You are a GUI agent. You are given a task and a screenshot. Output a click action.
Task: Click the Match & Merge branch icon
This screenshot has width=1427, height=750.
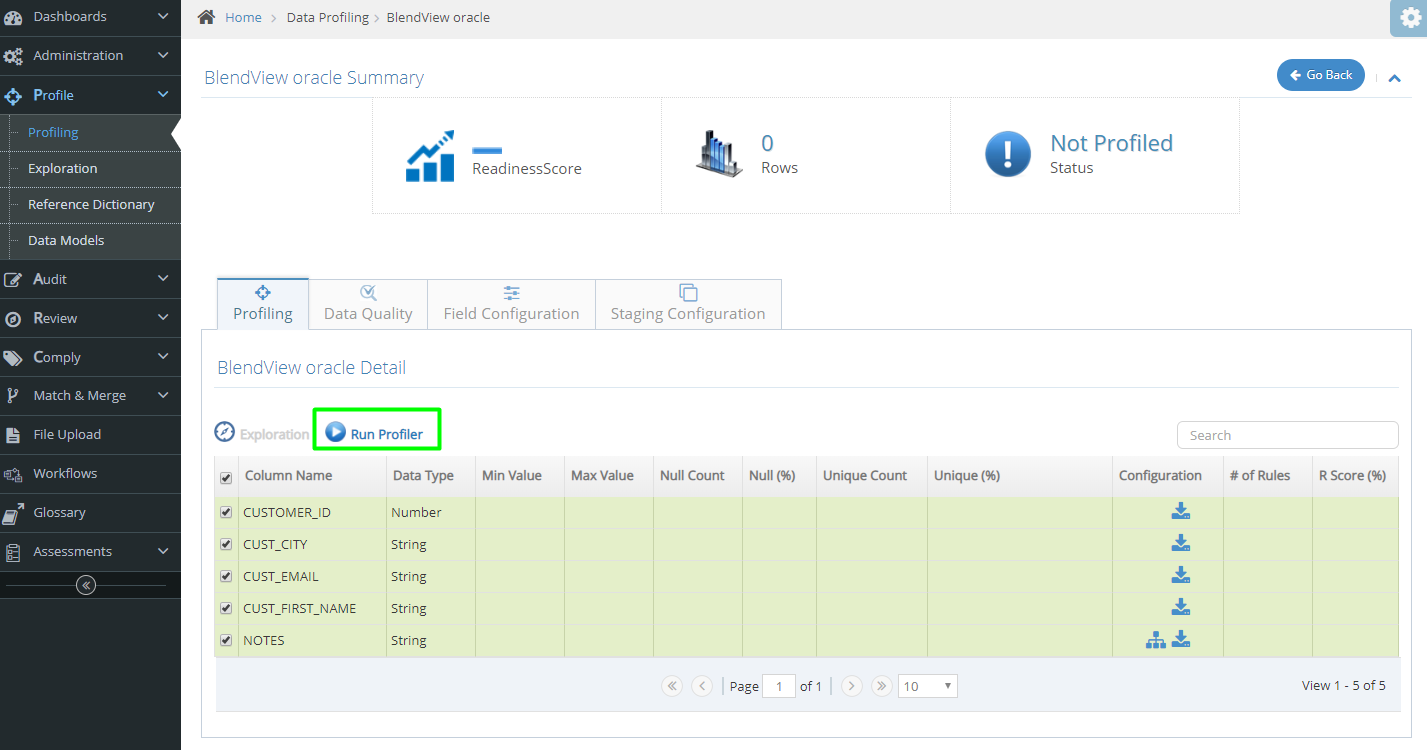[x=13, y=396]
